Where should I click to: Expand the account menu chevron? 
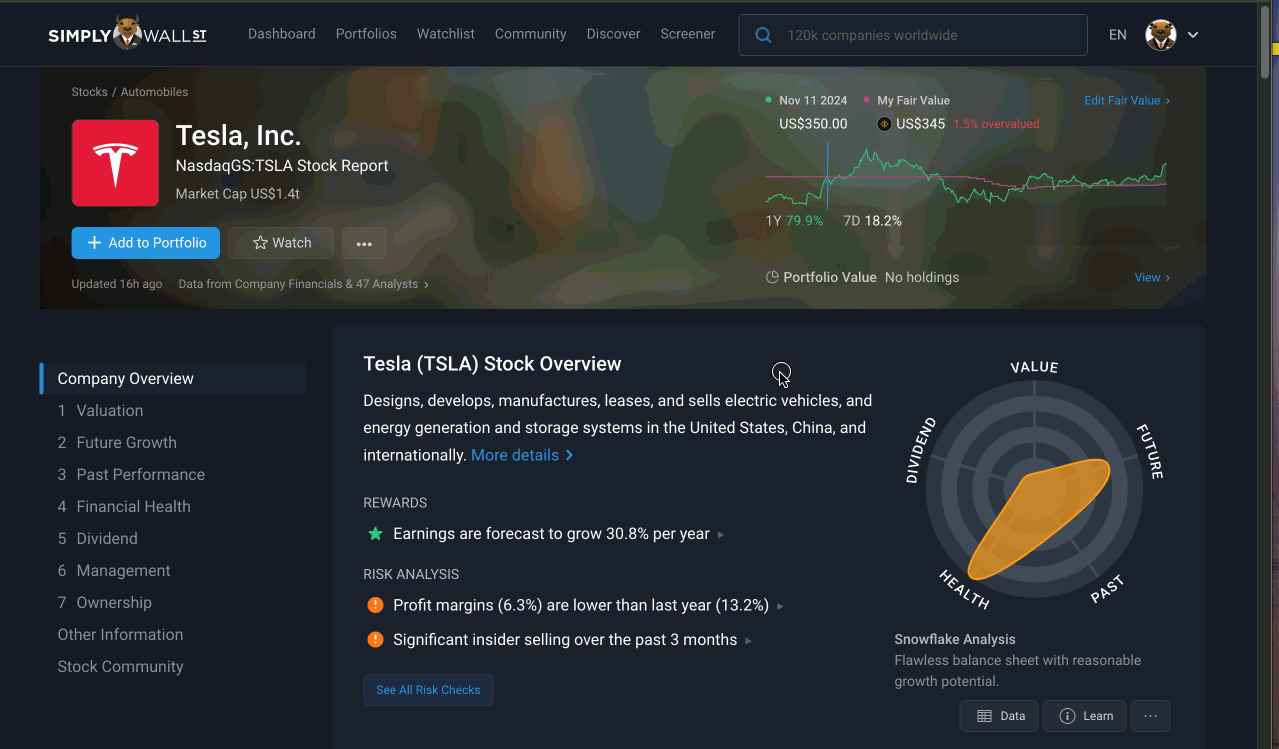tap(1193, 35)
